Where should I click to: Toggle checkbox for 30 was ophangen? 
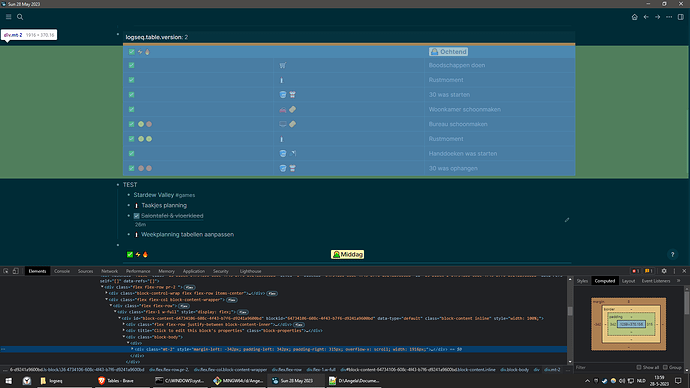tap(132, 168)
